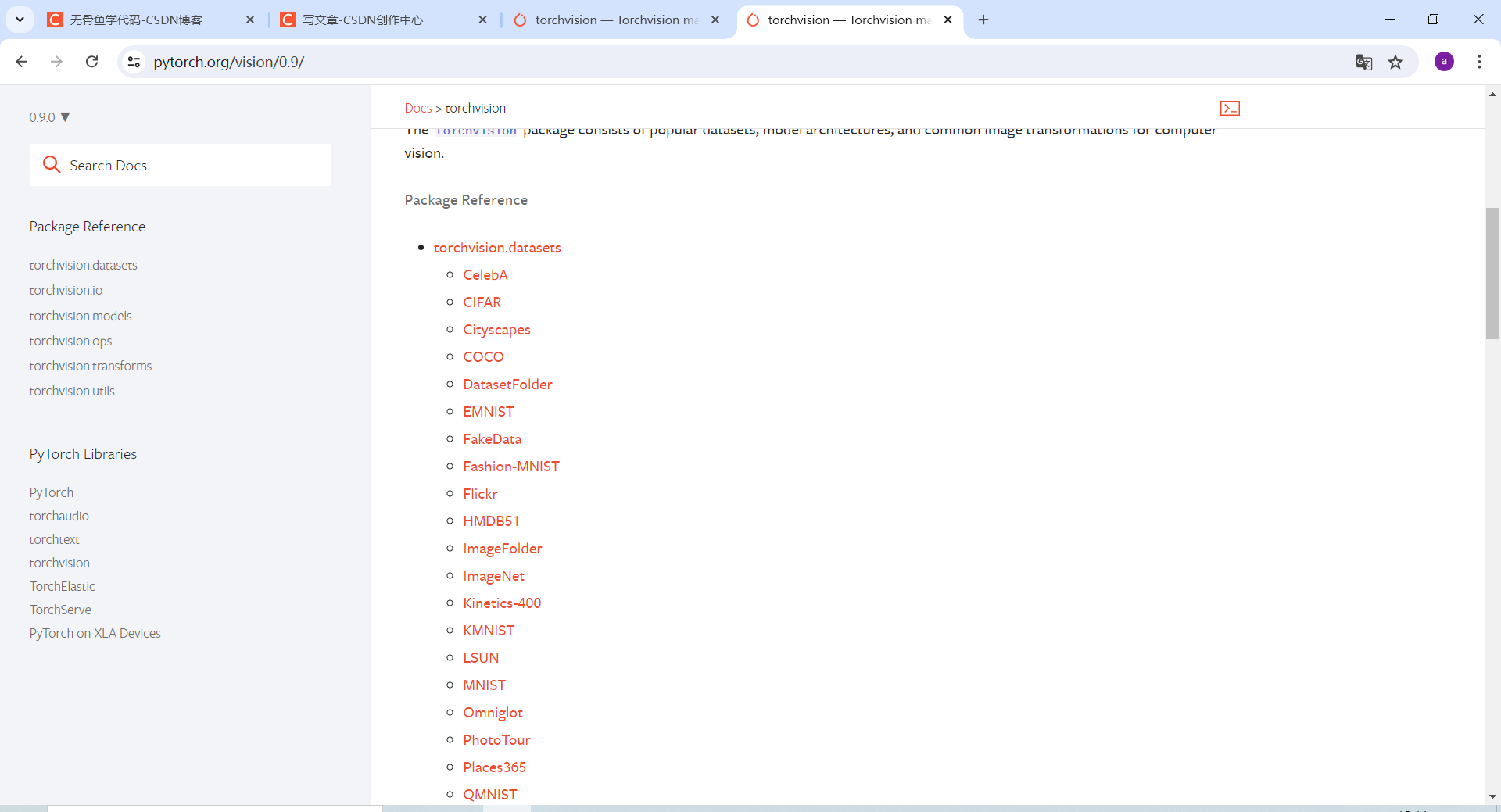Open the ImageNet dataset link

(494, 576)
